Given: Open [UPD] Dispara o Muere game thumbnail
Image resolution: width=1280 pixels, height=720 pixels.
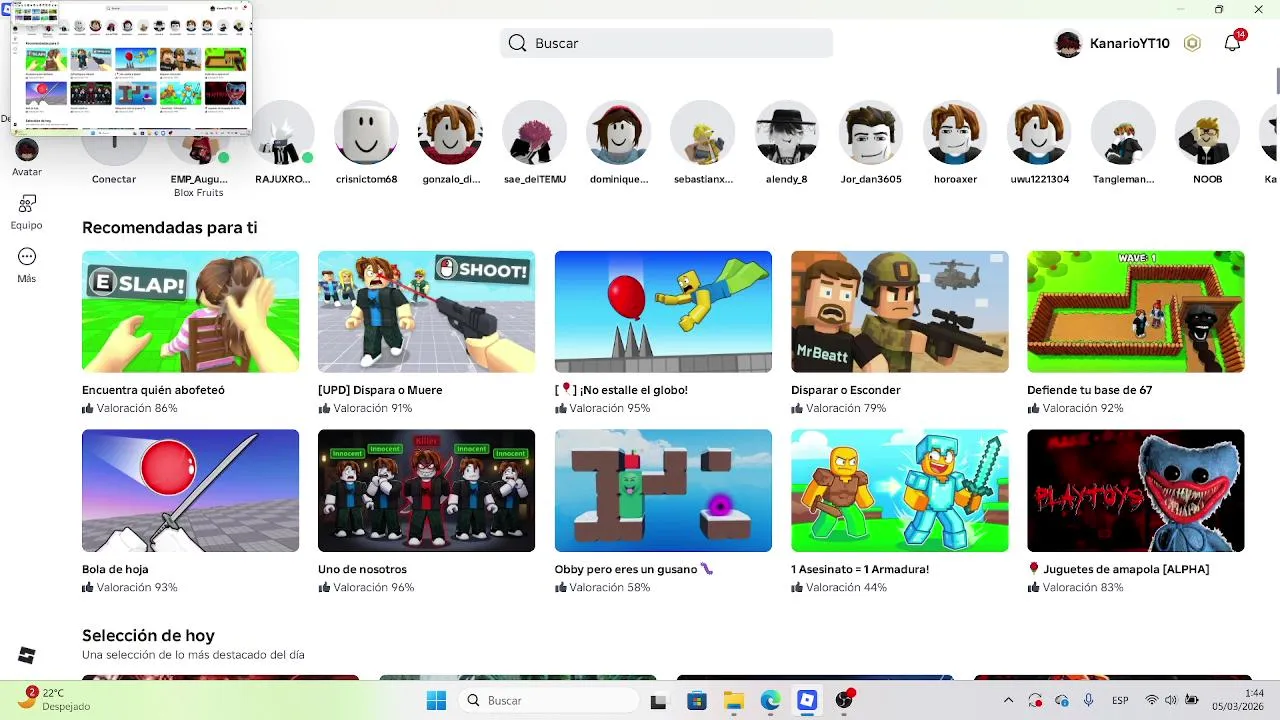Looking at the screenshot, I should pos(426,312).
